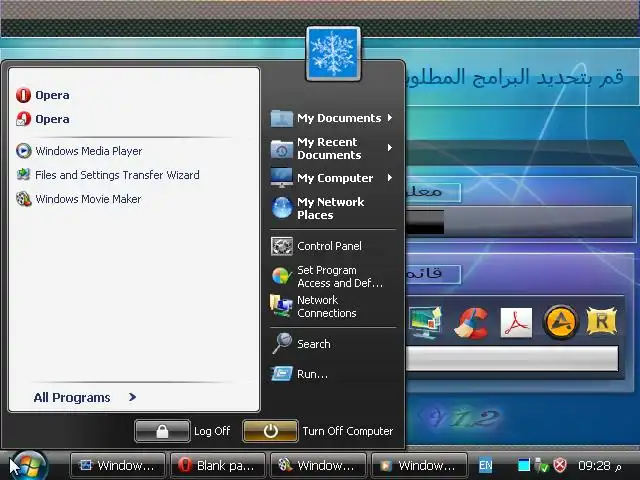The image size is (640, 480).
Task: Switch to Media Player taskbar button
Action: tap(419, 465)
